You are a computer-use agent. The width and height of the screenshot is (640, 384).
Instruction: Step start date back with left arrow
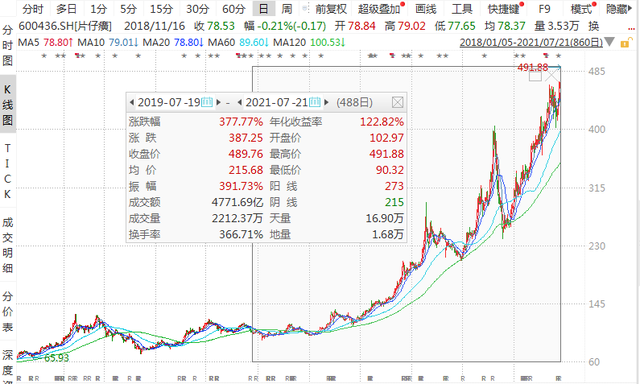131,102
